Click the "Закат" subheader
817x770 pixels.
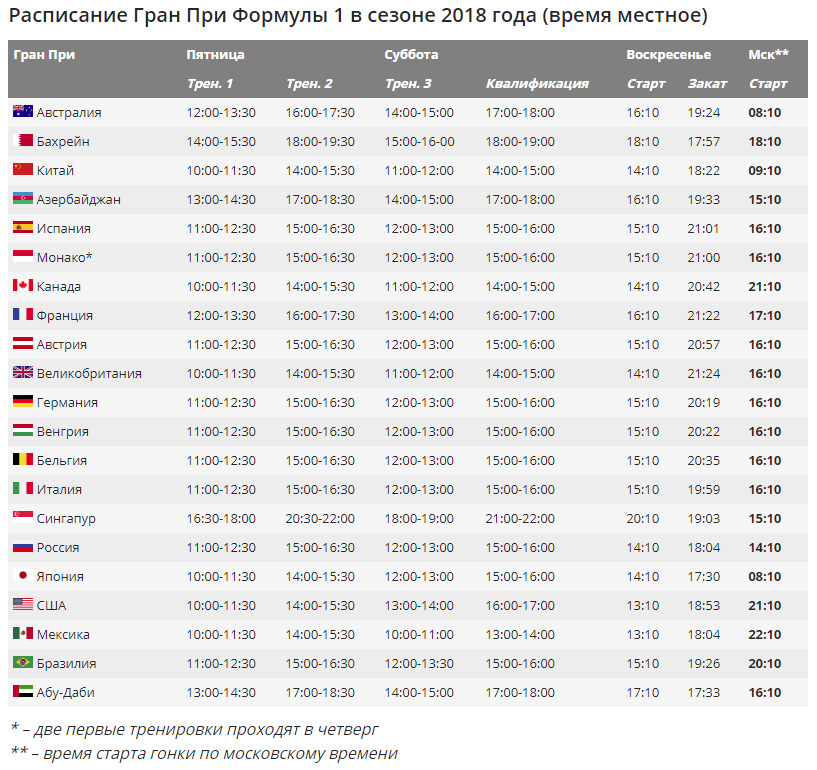point(707,84)
